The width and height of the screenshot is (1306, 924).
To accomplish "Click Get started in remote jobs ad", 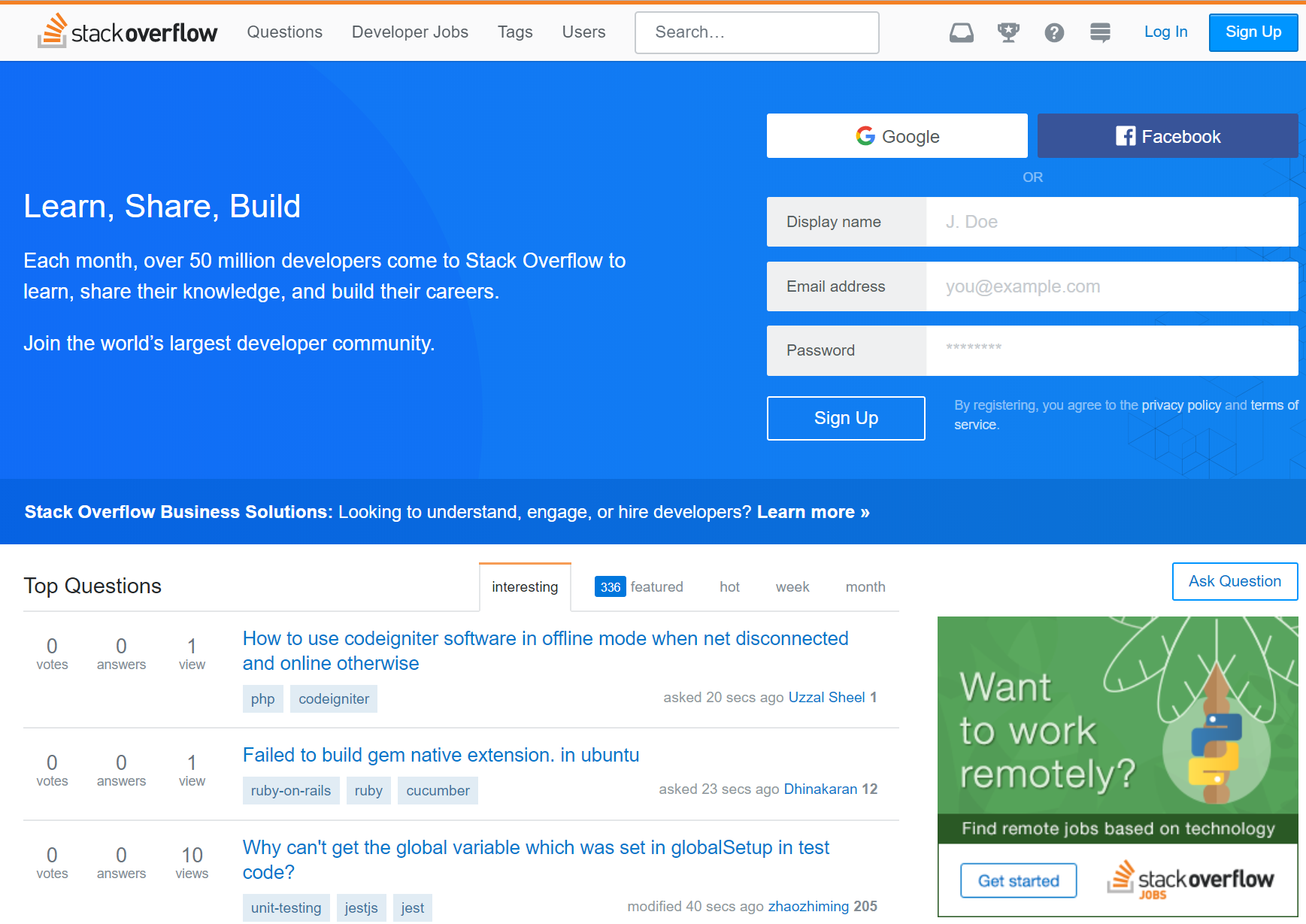I will (x=1018, y=880).
